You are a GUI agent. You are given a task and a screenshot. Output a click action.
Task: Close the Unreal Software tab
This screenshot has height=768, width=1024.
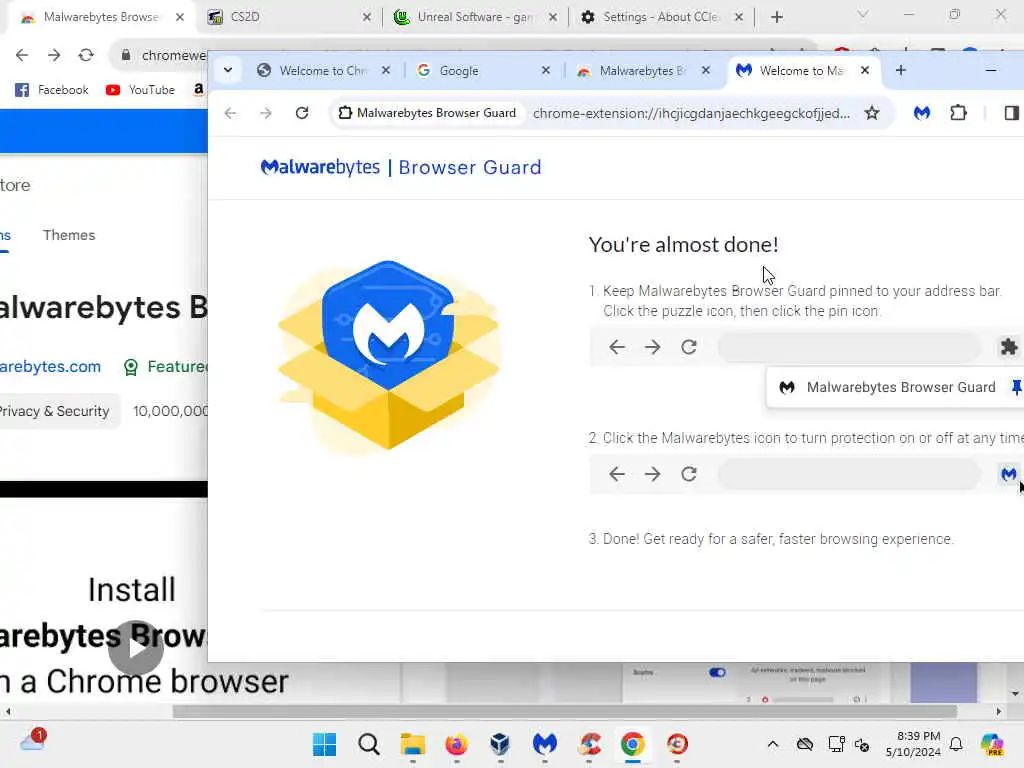553,17
